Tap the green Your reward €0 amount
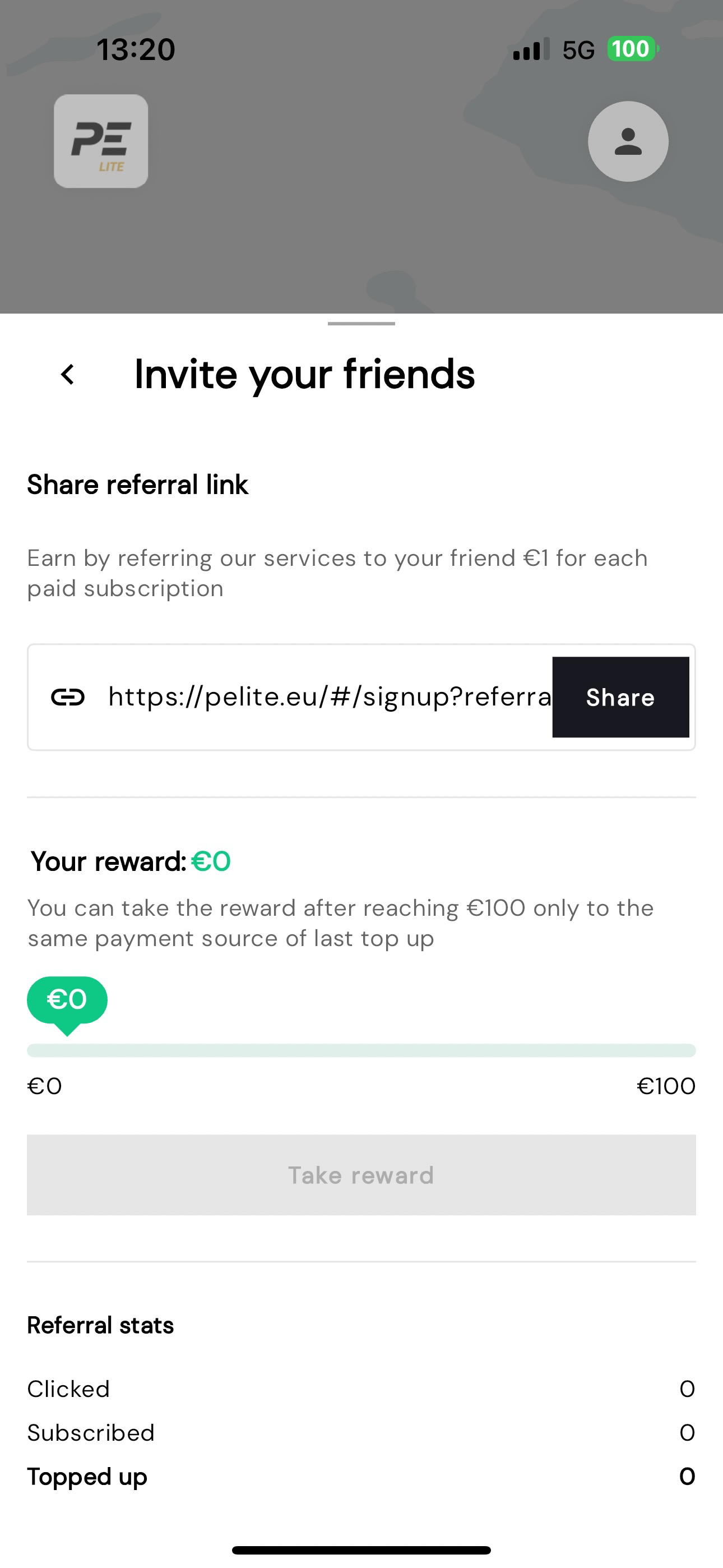This screenshot has height=1568, width=723. pos(211,861)
